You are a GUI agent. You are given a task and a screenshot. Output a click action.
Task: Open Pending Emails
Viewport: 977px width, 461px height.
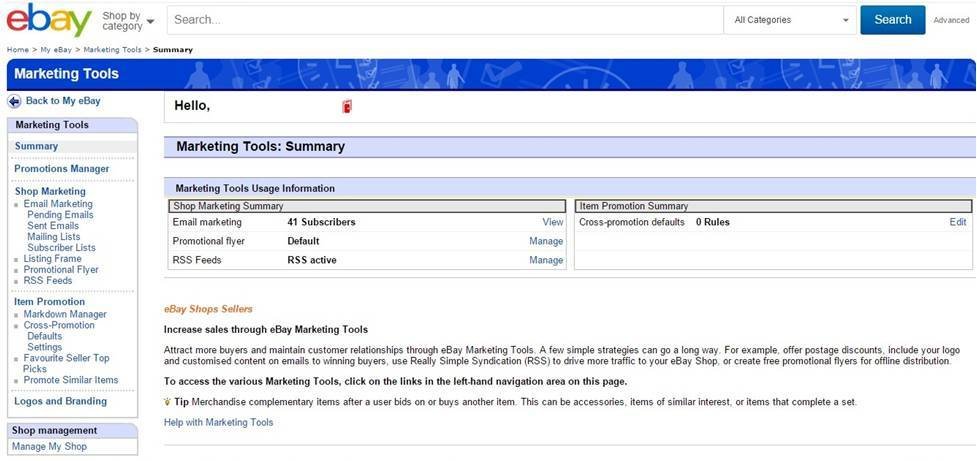point(60,215)
